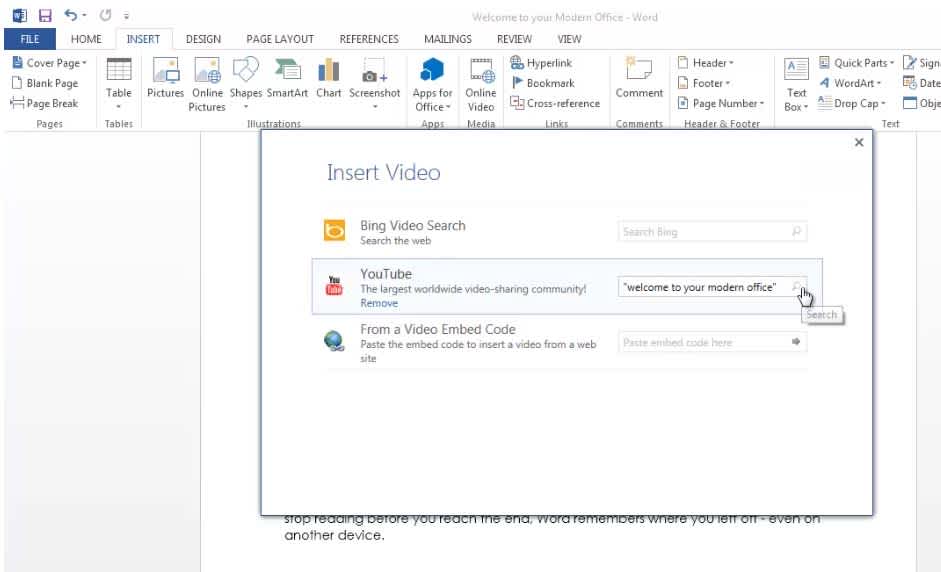This screenshot has width=941, height=572.
Task: Open the MAILINGS tab
Action: [448, 39]
